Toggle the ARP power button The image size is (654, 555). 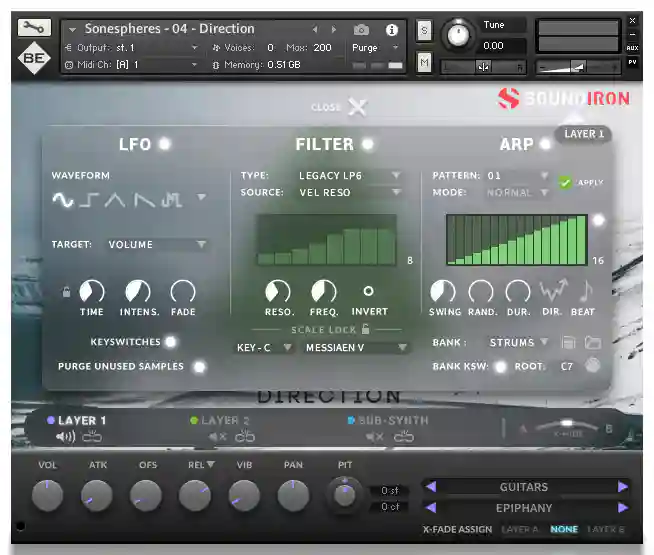tap(545, 144)
